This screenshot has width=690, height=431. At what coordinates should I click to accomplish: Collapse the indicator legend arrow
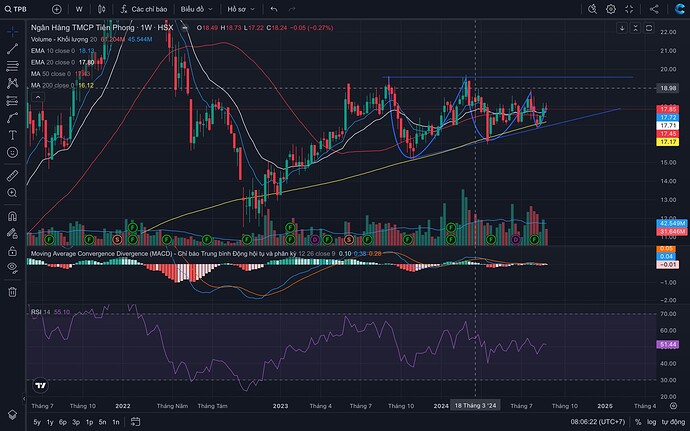point(38,97)
